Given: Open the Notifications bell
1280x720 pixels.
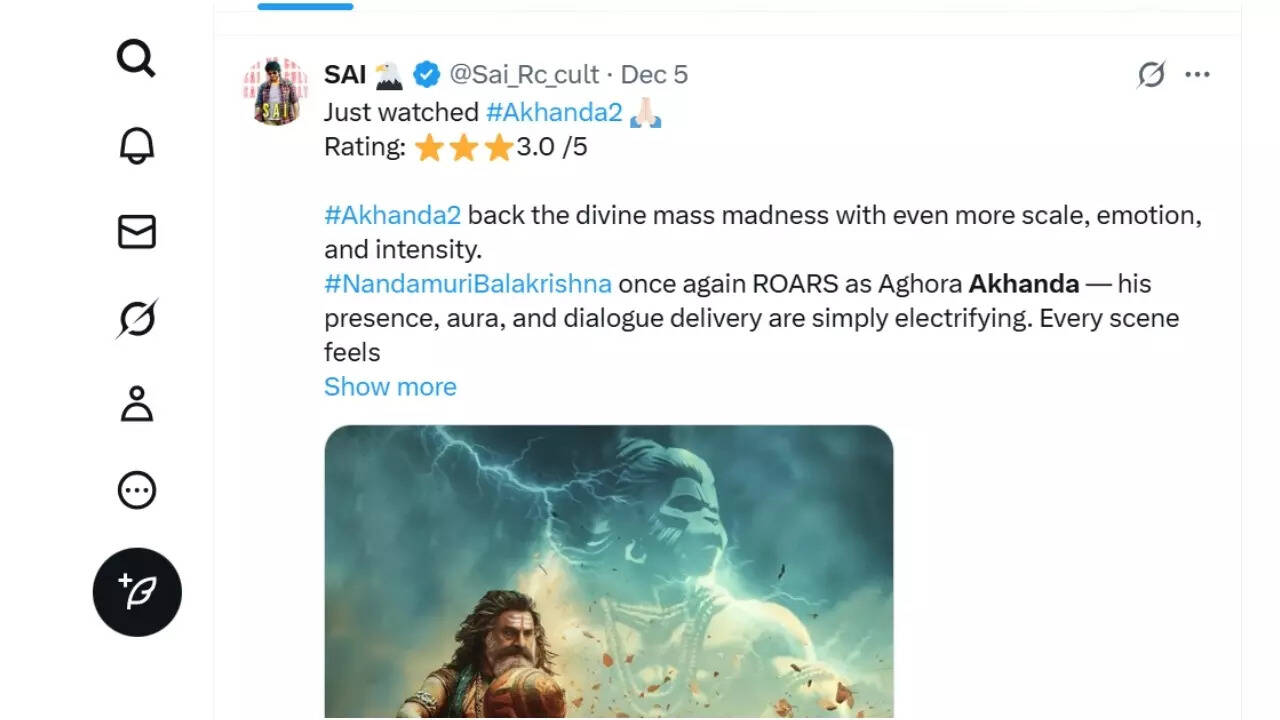Looking at the screenshot, I should pyautogui.click(x=136, y=145).
